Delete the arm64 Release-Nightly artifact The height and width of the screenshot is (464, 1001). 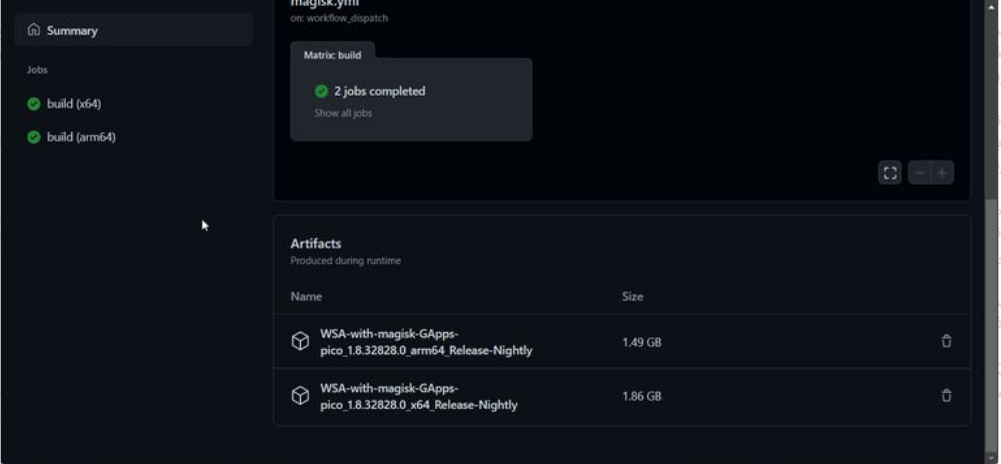946,341
